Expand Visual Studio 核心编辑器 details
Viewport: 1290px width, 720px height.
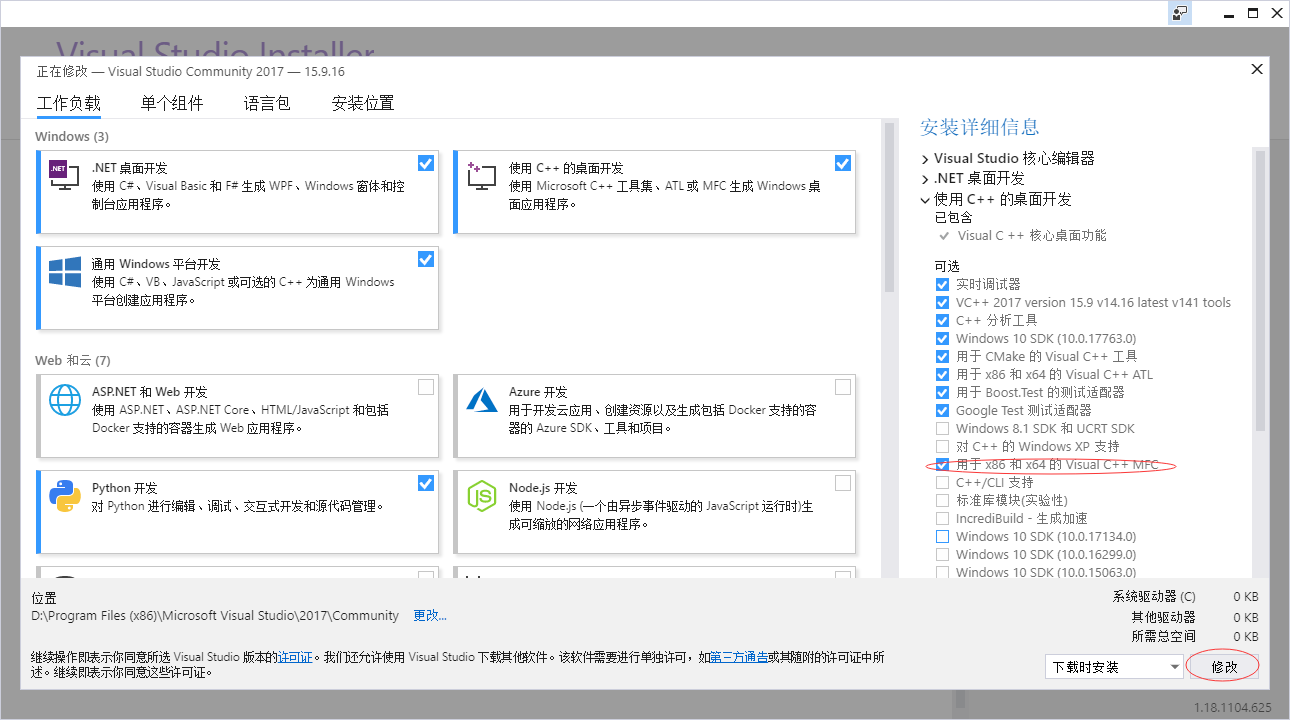click(x=925, y=159)
